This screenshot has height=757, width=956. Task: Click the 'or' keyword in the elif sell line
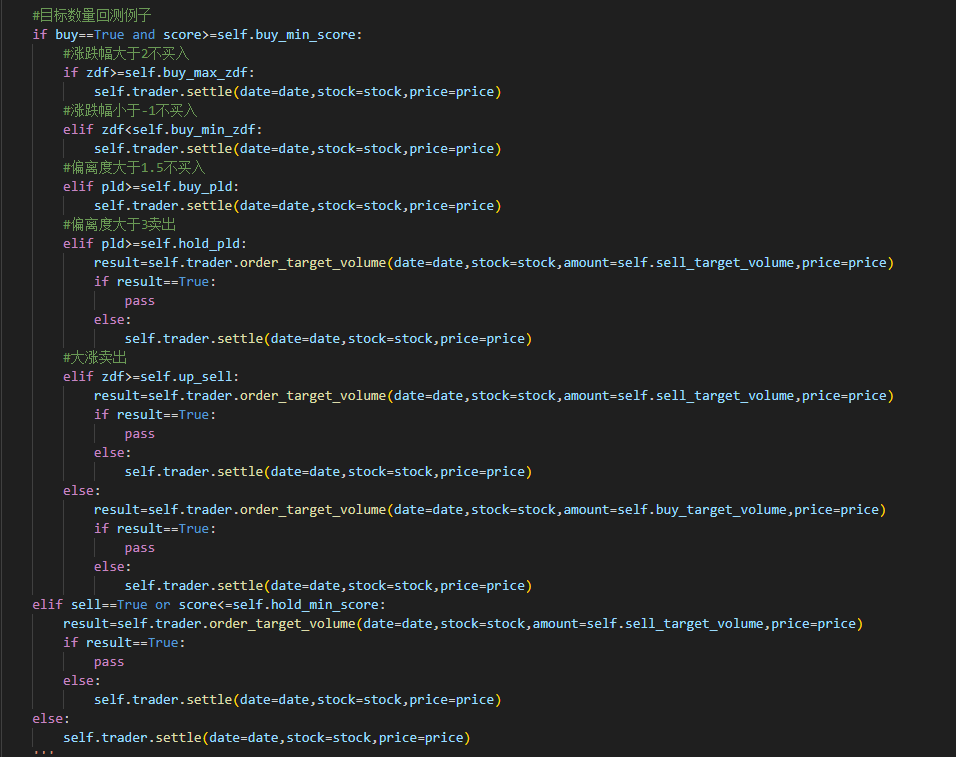[163, 605]
